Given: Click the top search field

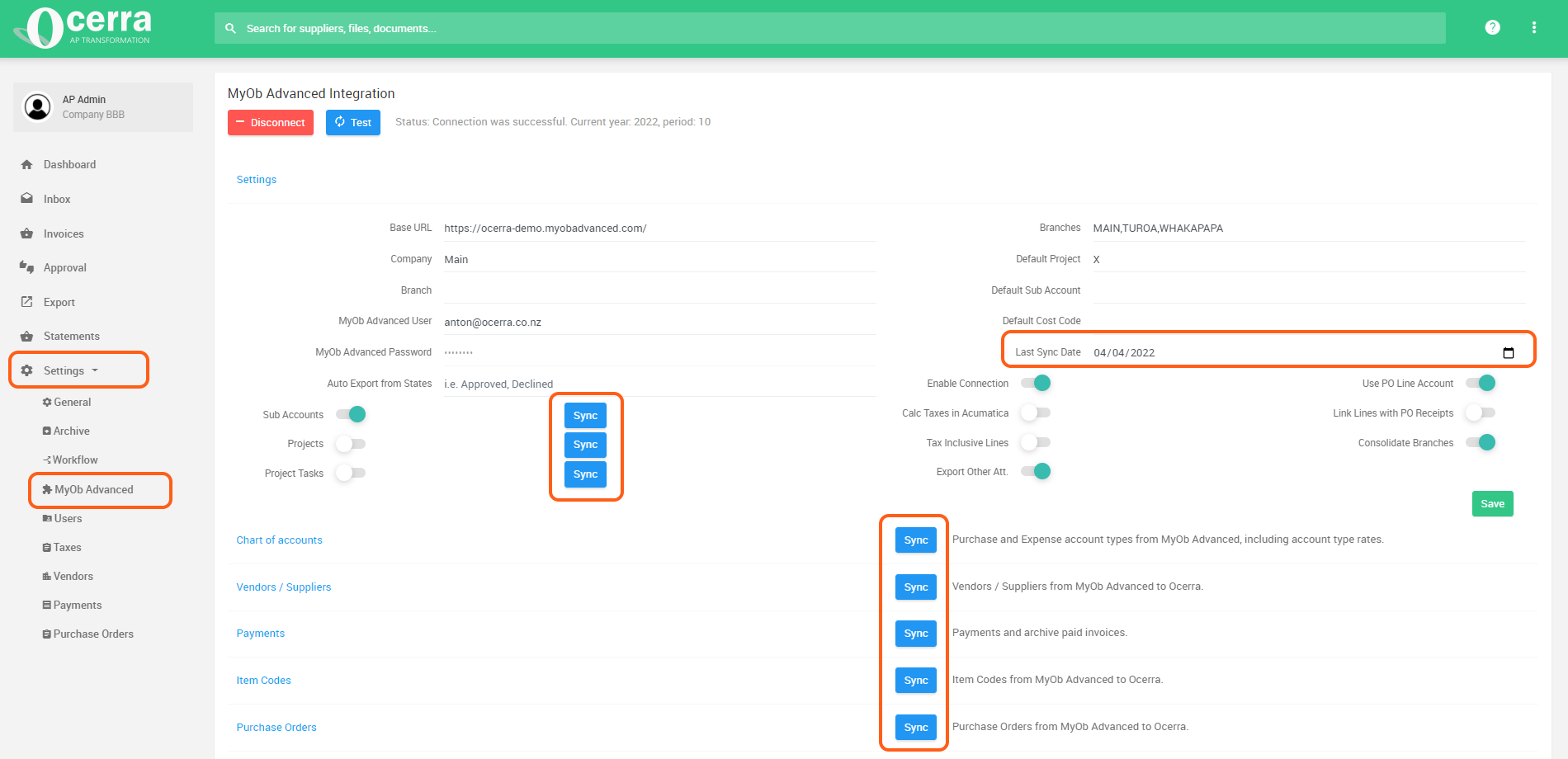Looking at the screenshot, I should pos(829,28).
